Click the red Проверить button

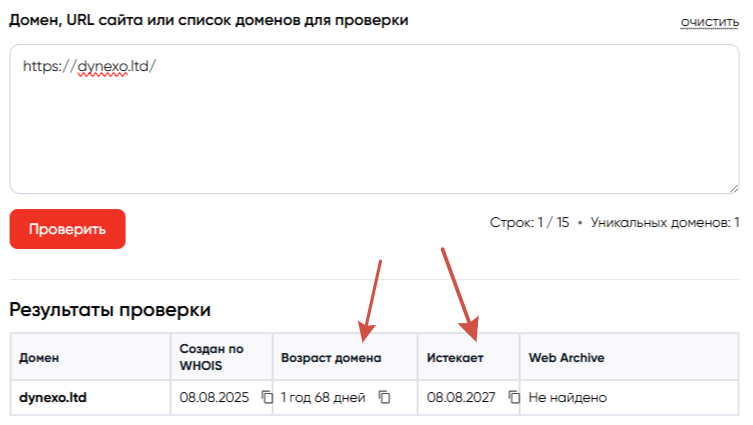click(67, 229)
